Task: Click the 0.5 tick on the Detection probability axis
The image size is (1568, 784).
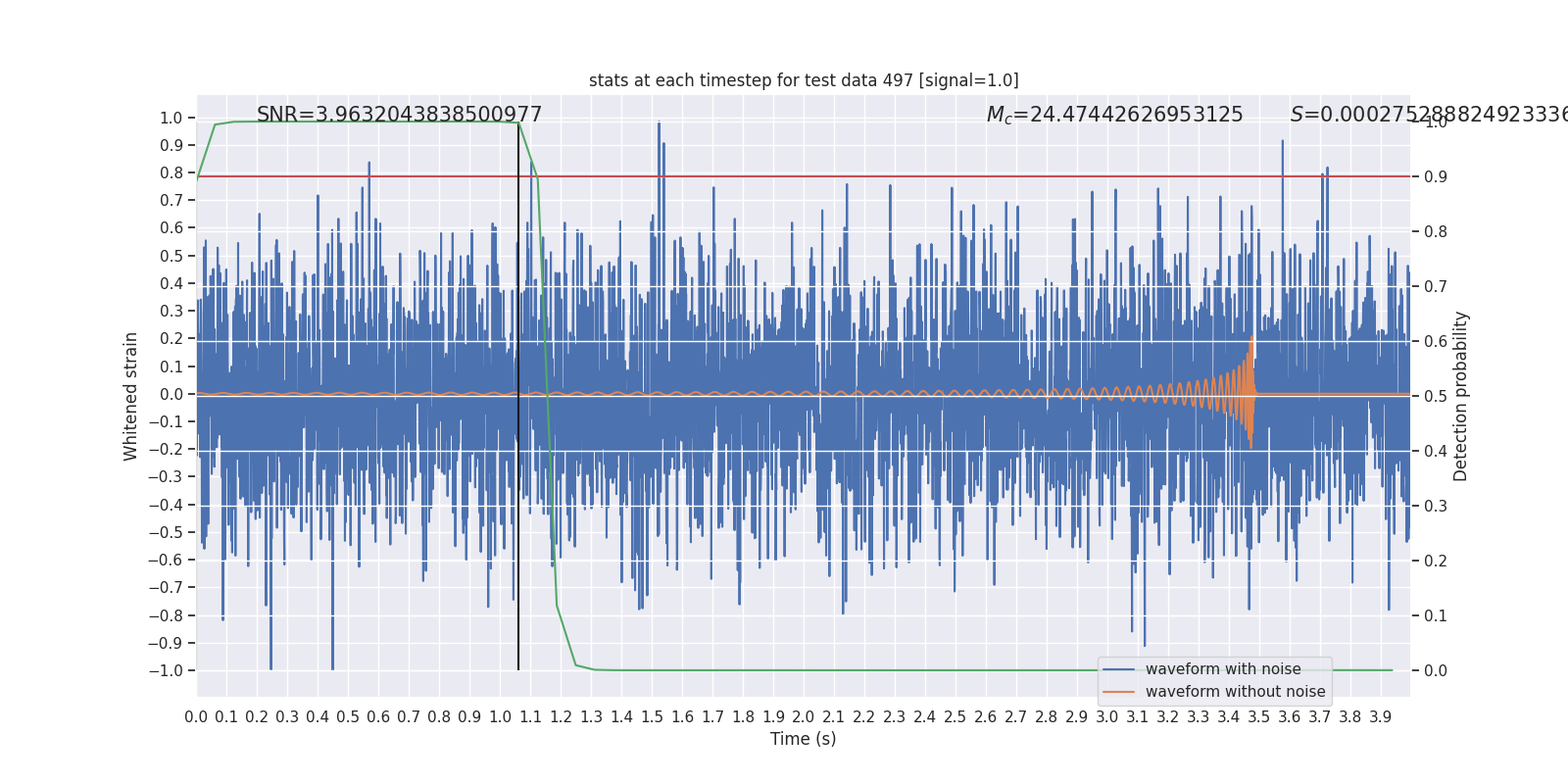Action: 1436,396
